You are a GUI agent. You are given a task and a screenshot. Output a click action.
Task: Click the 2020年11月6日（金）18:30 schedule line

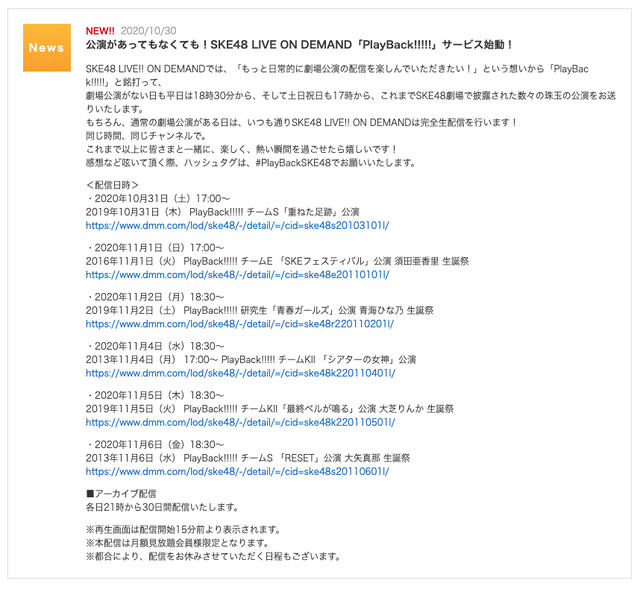click(x=155, y=445)
